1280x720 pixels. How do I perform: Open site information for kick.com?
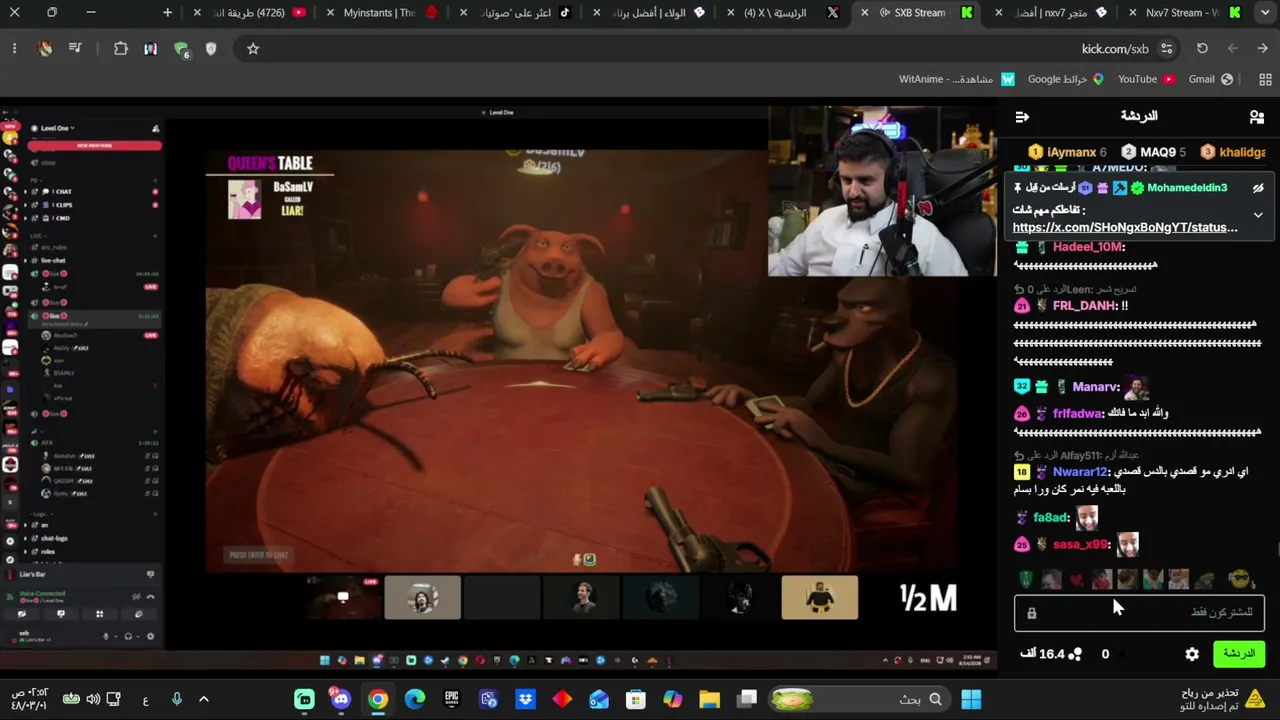[1166, 48]
